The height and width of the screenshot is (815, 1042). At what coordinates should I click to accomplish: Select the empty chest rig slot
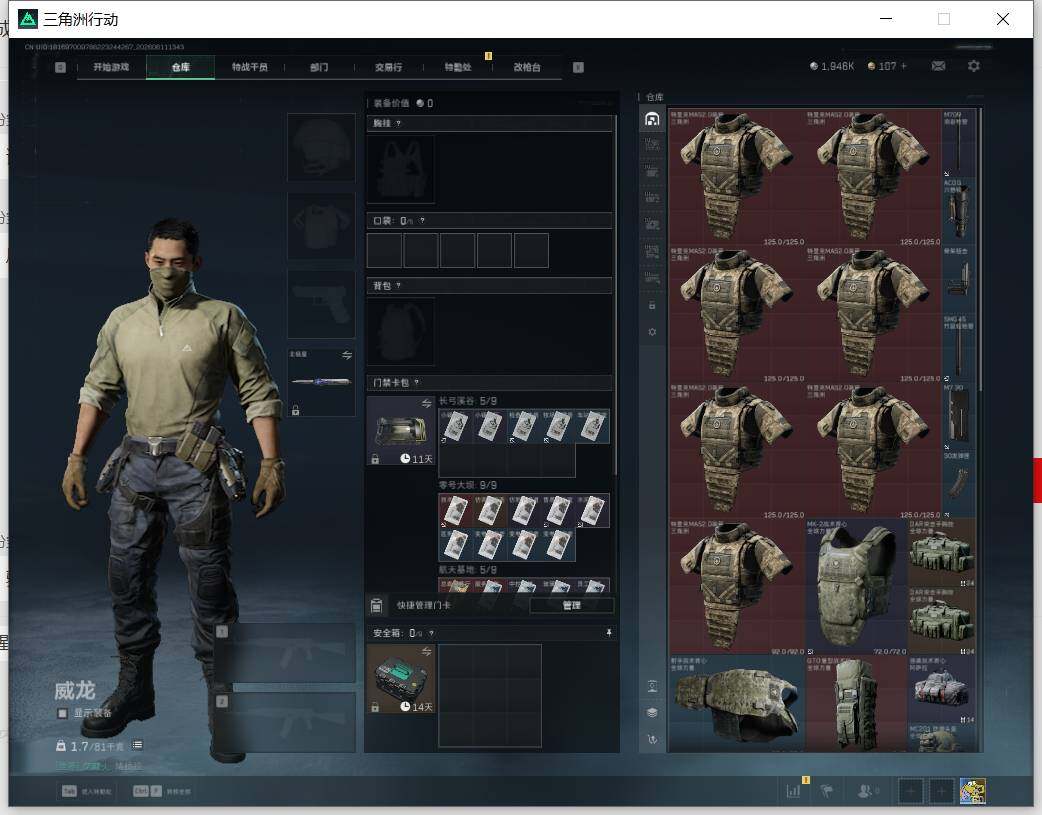pos(401,170)
